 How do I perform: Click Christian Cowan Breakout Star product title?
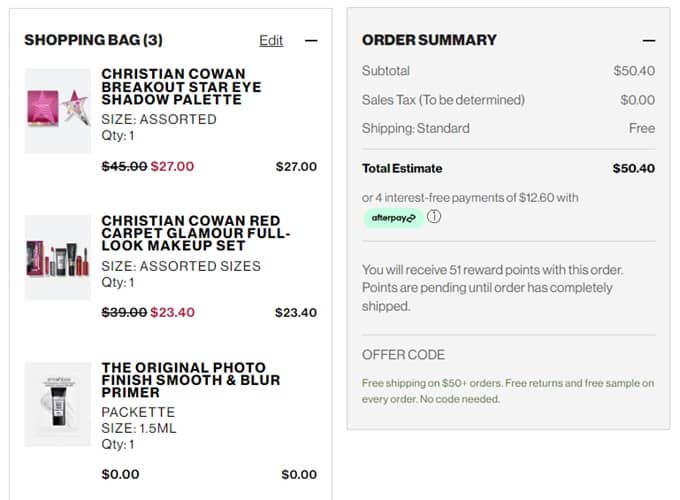coord(181,87)
